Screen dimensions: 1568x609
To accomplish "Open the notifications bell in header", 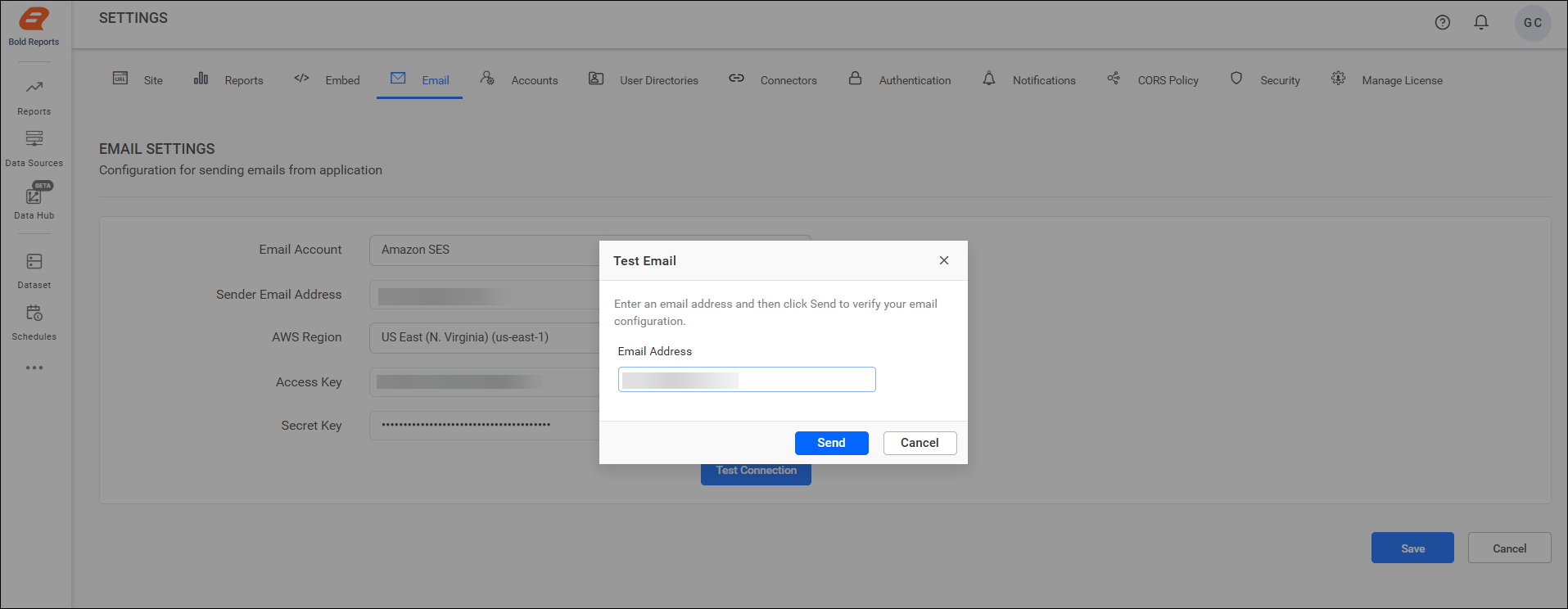I will tap(1481, 23).
